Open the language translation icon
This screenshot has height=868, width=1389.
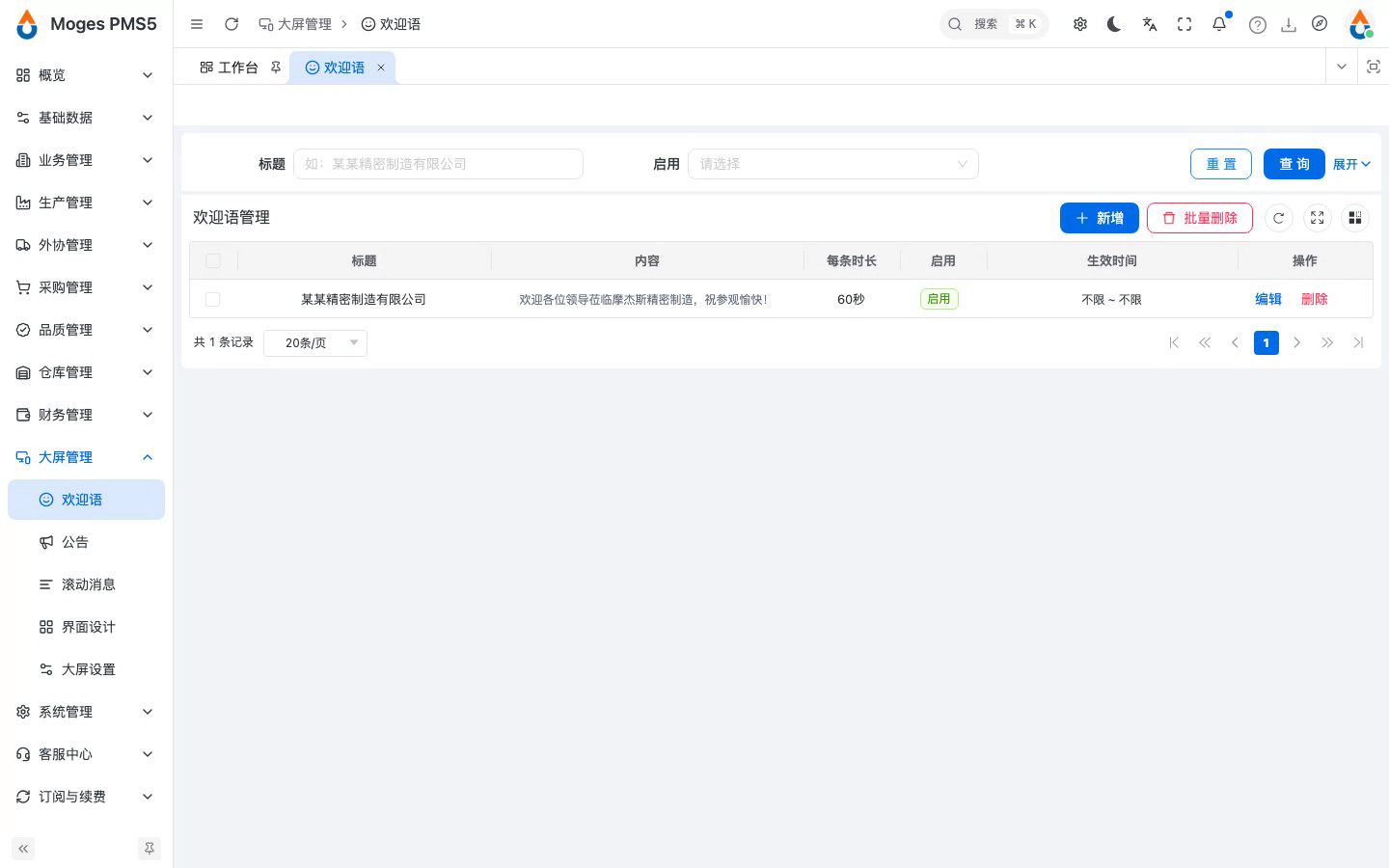pyautogui.click(x=1150, y=24)
